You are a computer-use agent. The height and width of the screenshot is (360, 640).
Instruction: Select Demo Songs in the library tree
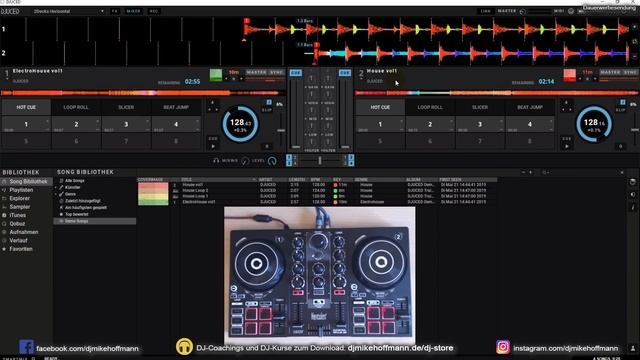[95, 221]
